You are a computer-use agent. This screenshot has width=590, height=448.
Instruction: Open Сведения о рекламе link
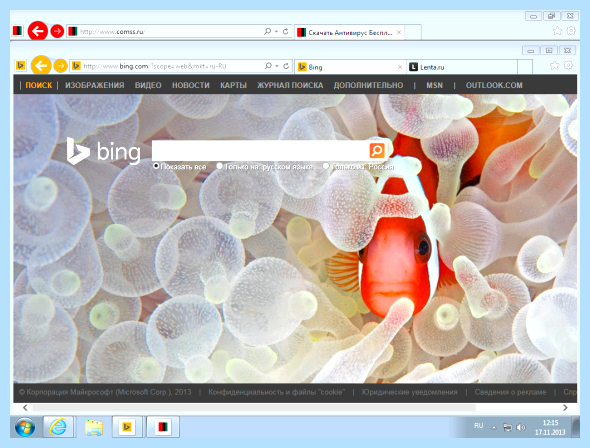point(510,392)
